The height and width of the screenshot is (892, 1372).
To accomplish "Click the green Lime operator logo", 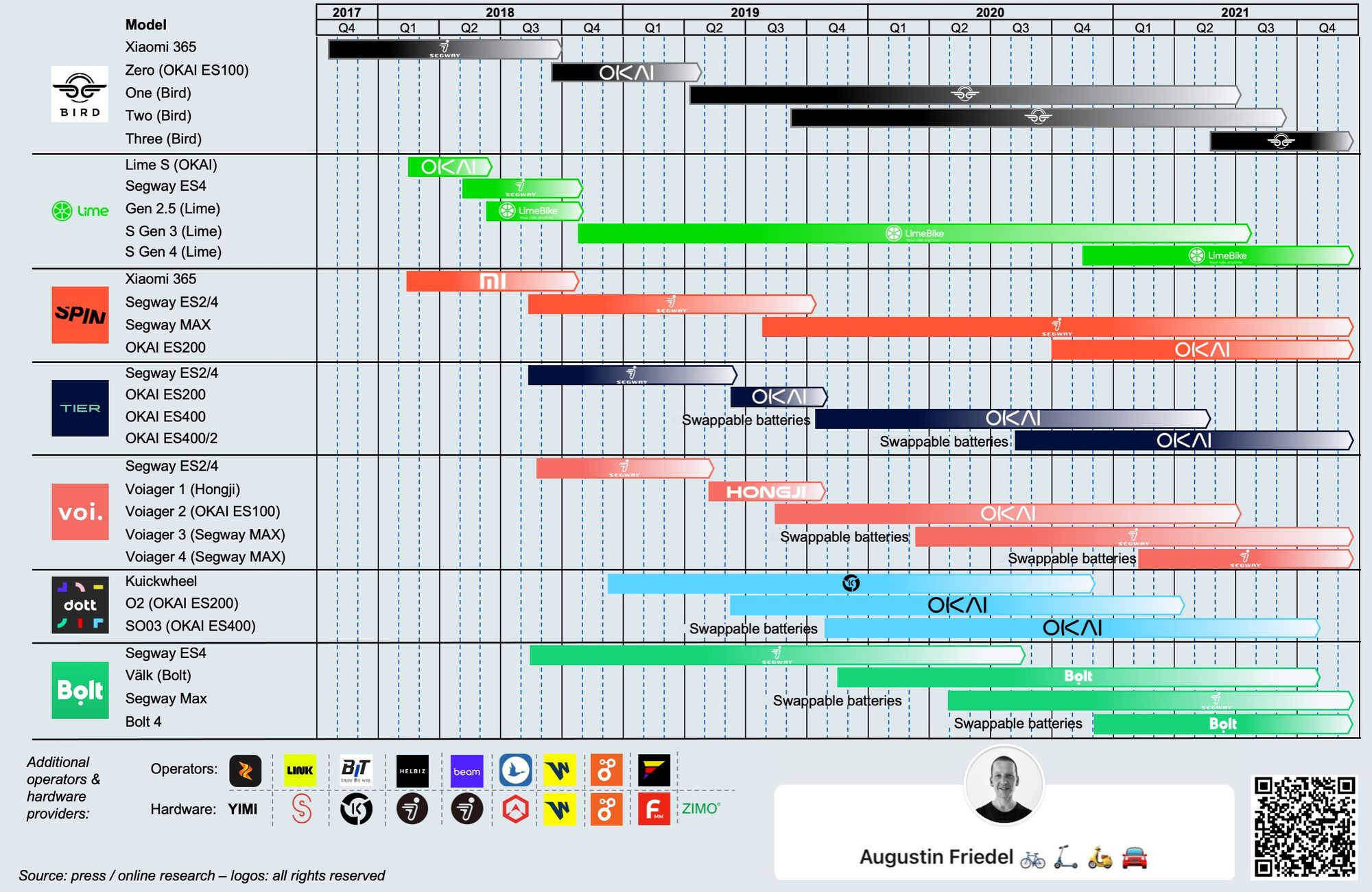I will tap(80, 211).
